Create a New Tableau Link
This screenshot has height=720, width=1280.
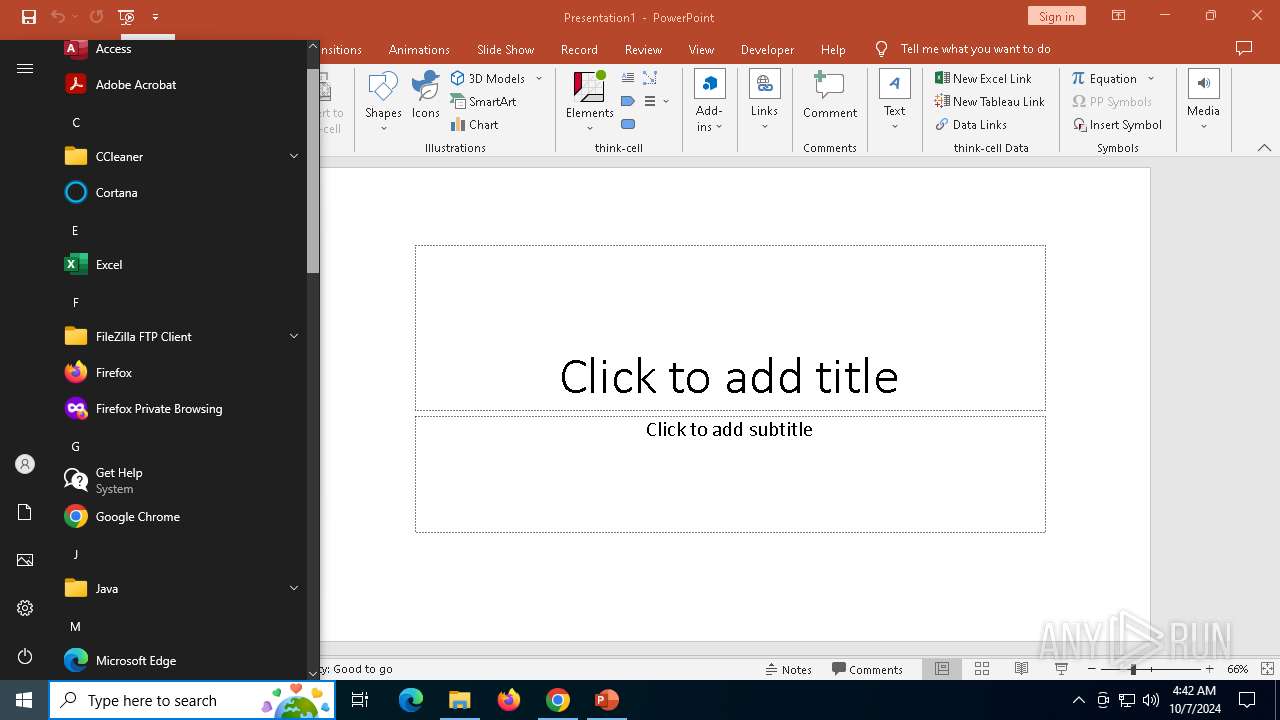tap(990, 101)
